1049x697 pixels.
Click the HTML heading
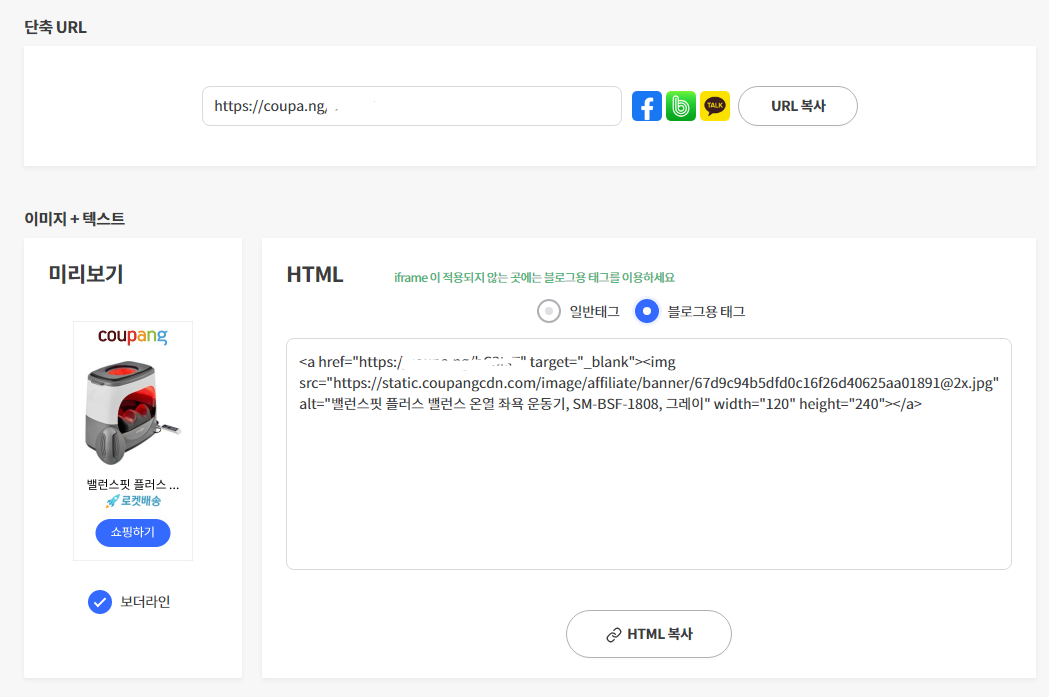coord(314,275)
